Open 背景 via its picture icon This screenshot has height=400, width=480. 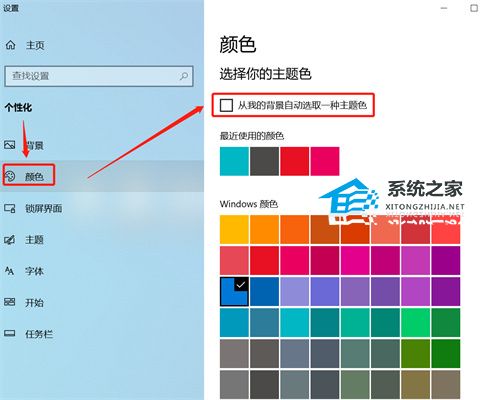click(x=9, y=145)
